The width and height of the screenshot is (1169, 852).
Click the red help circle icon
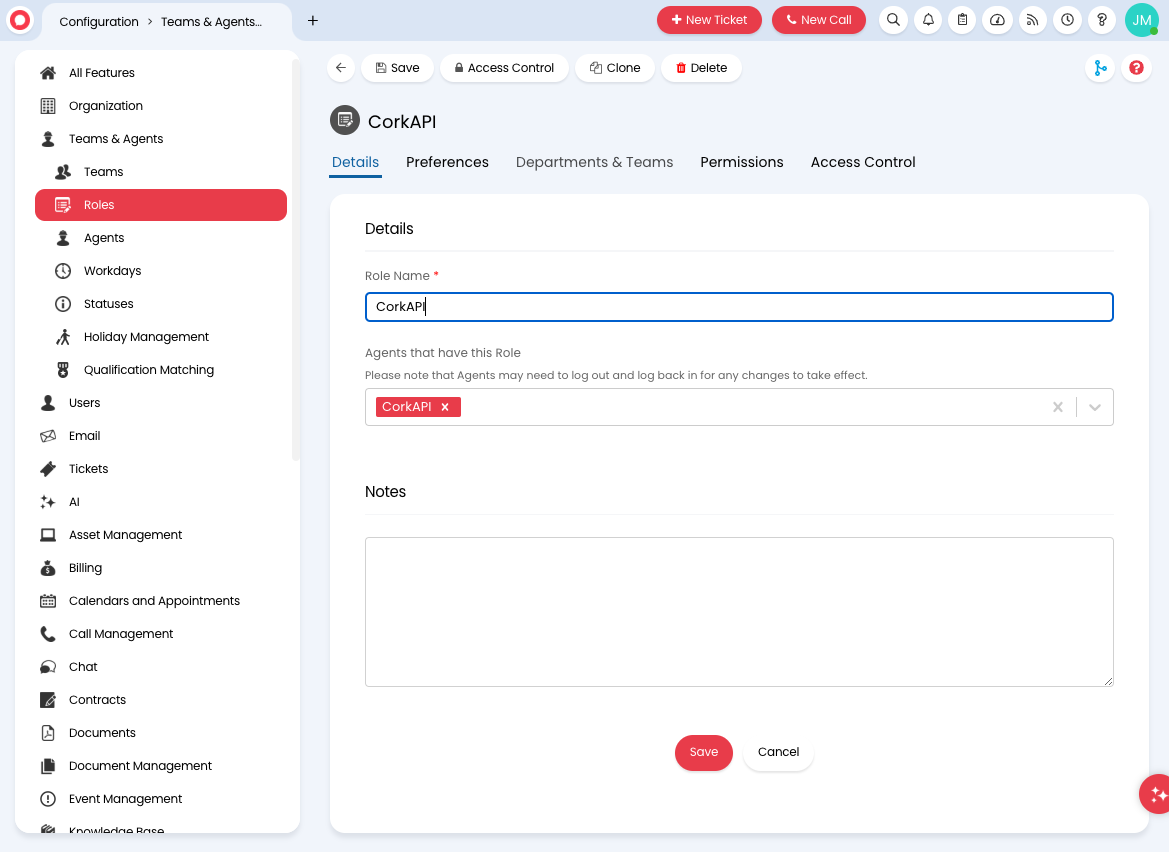1136,68
